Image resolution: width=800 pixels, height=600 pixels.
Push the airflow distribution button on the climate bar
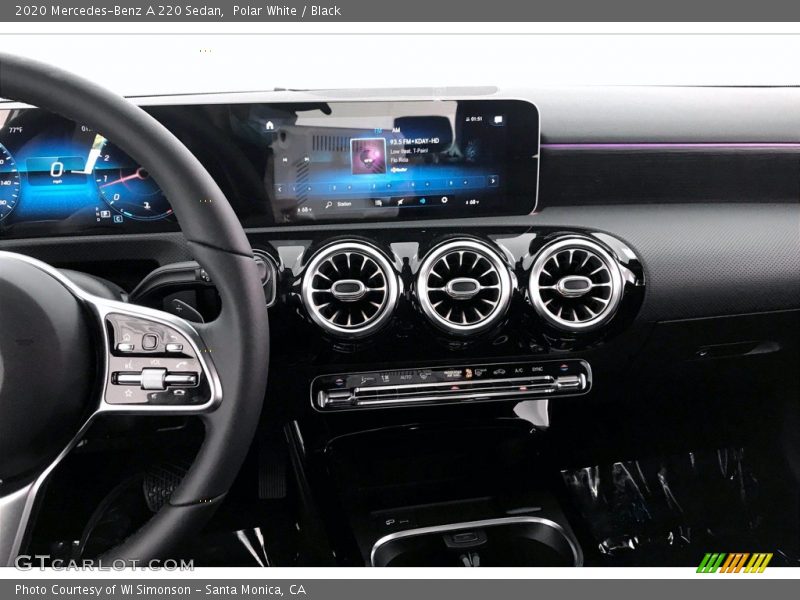coord(368,380)
